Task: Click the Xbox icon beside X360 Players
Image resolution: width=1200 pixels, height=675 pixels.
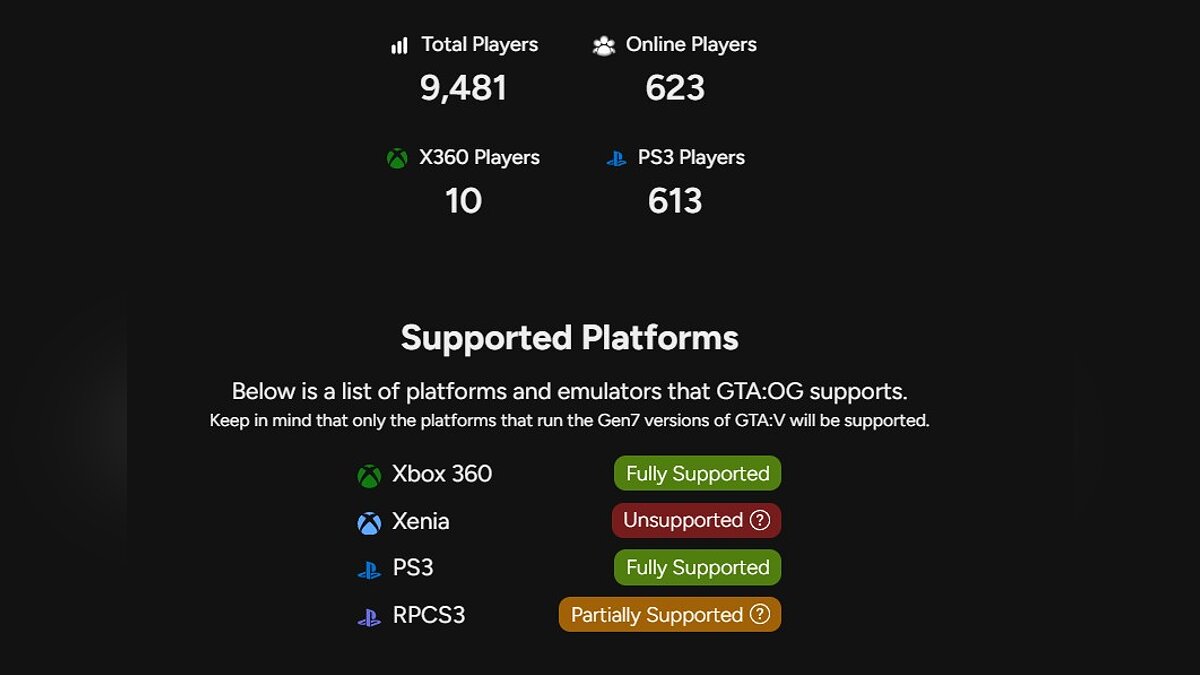Action: coord(398,159)
